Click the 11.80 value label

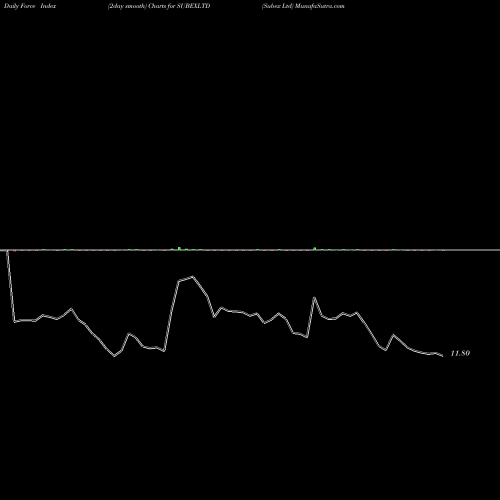point(460,353)
